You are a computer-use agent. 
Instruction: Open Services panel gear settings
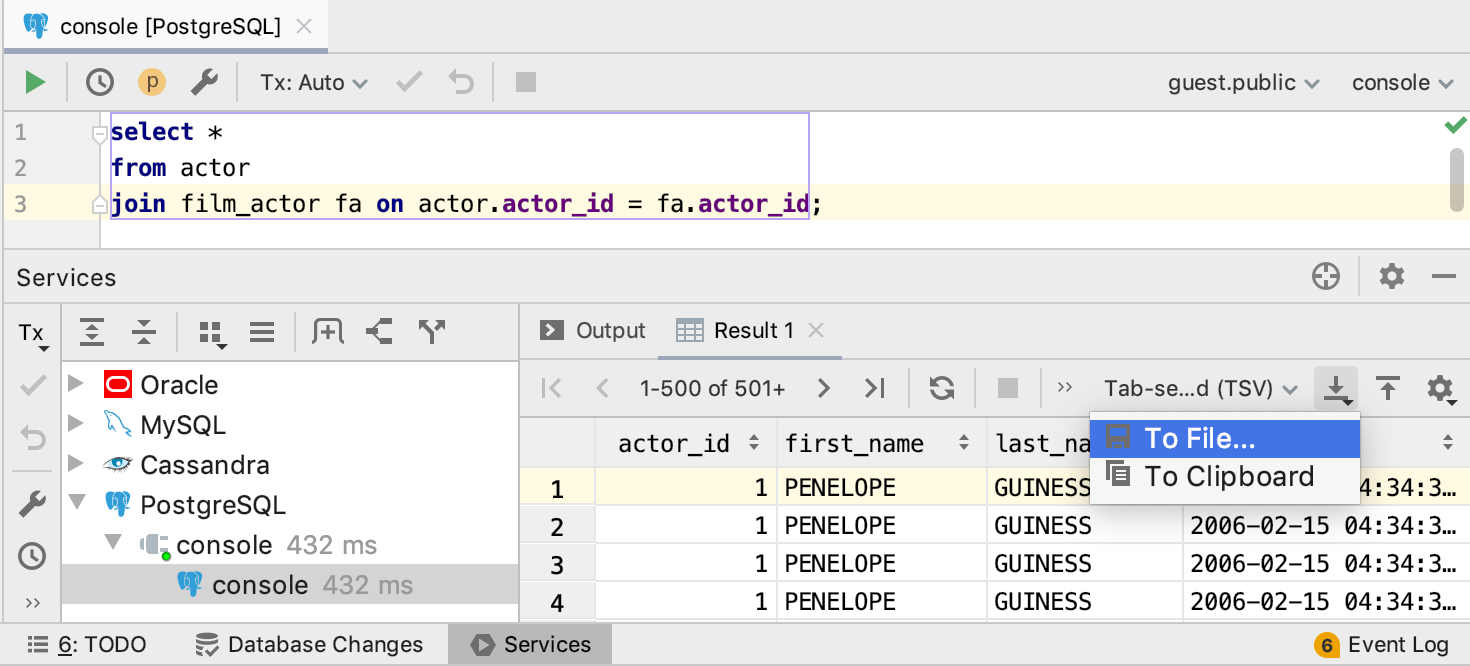(x=1392, y=277)
